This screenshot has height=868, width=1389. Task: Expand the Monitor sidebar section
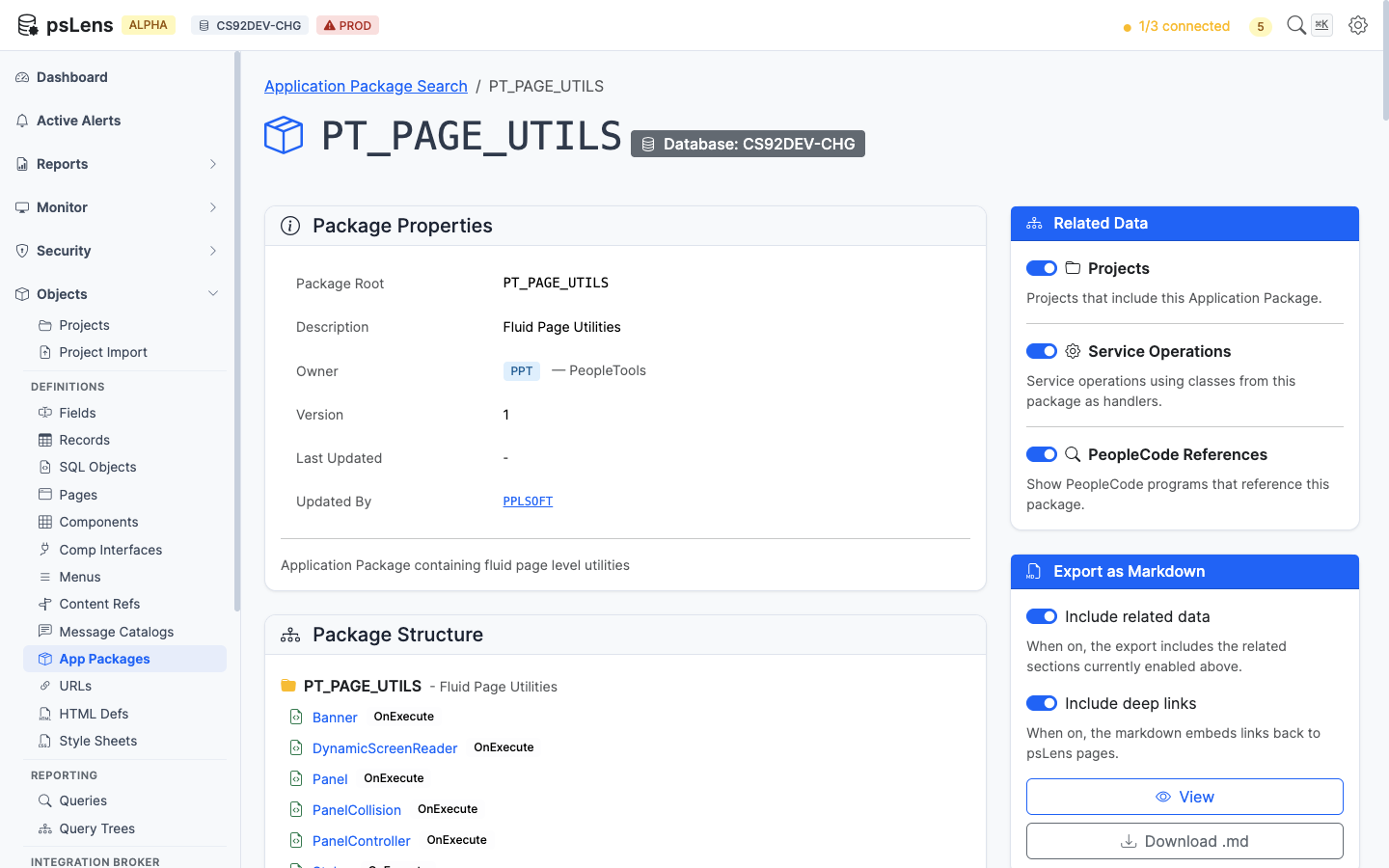point(213,207)
